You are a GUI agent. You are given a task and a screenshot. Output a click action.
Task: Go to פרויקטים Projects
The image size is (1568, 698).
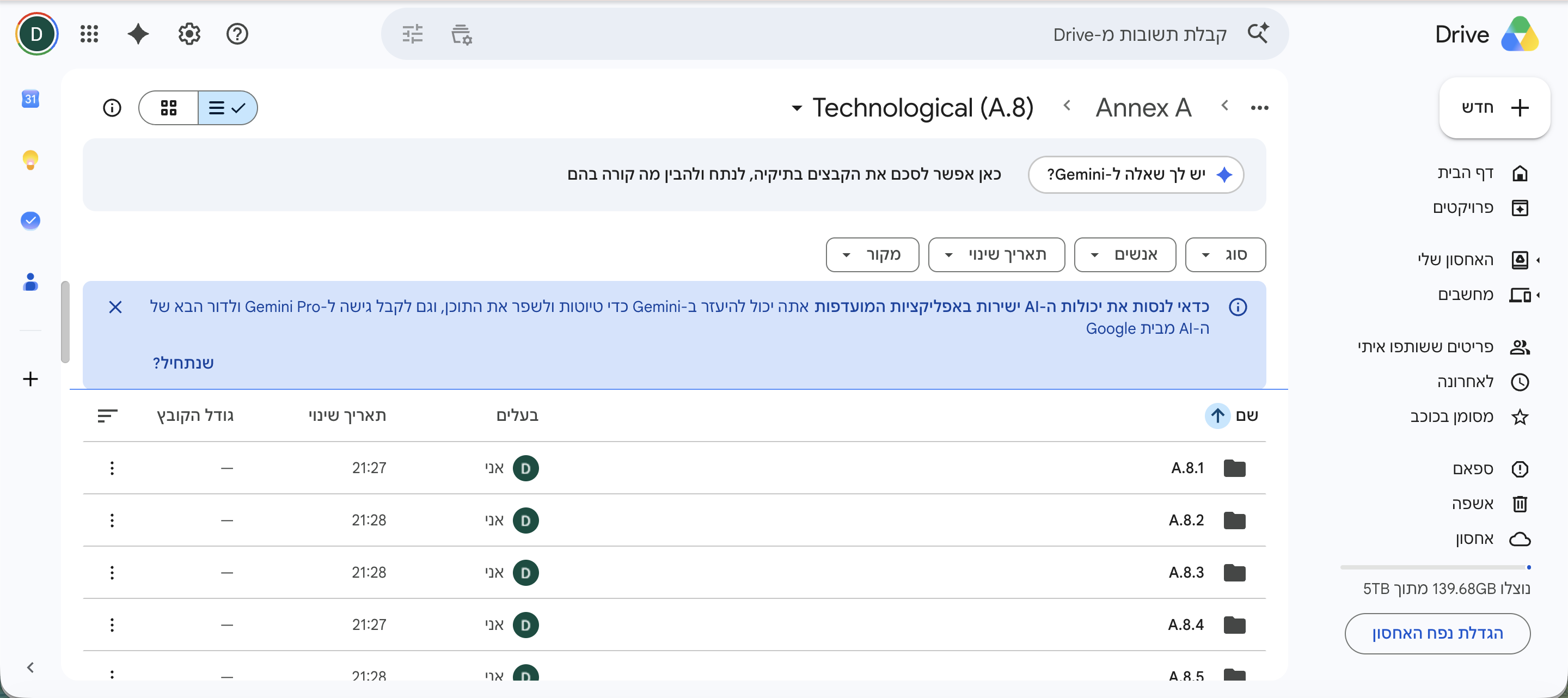[1480, 208]
